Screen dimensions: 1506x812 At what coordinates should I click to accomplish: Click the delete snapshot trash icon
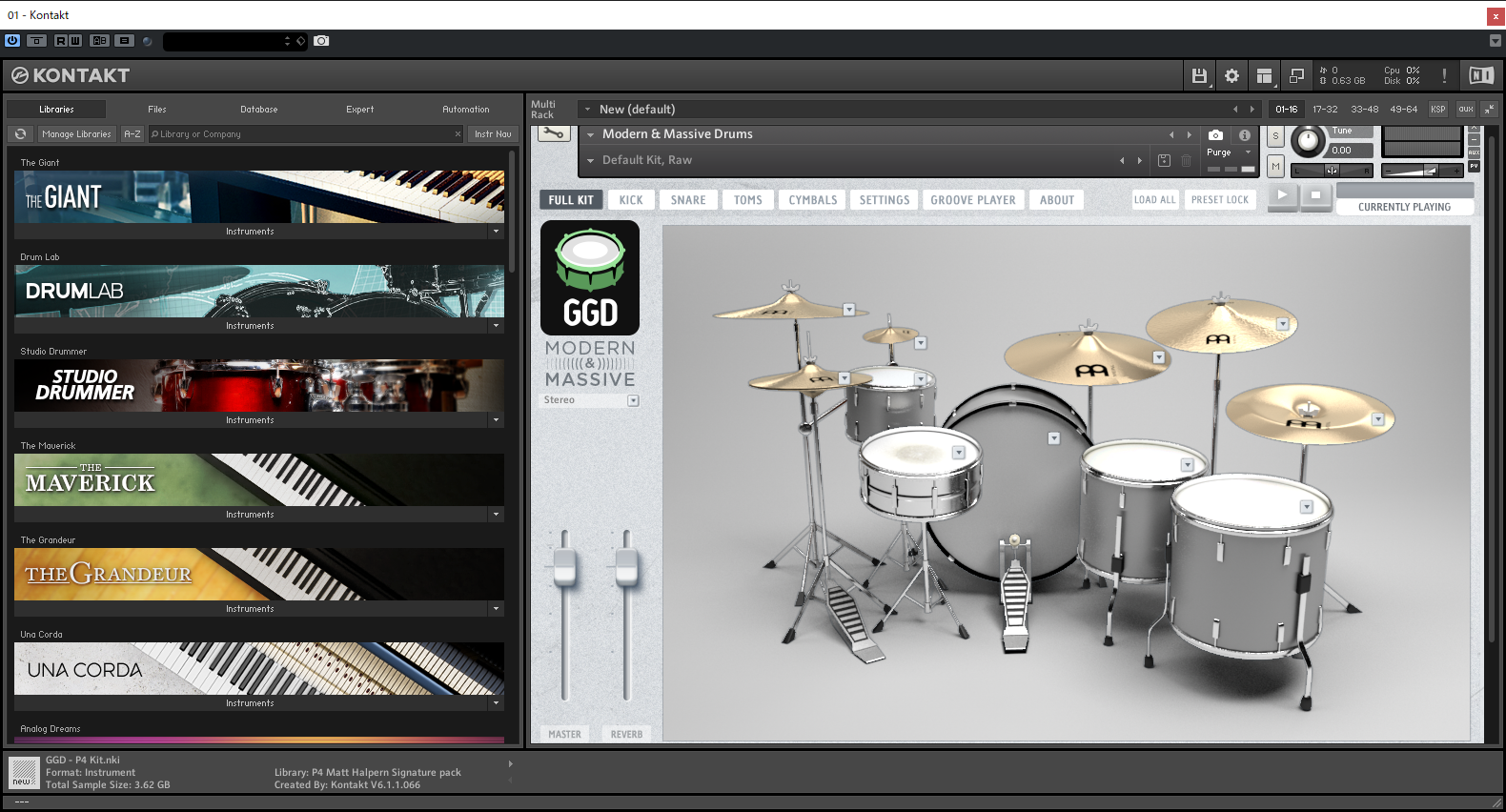tap(1186, 161)
